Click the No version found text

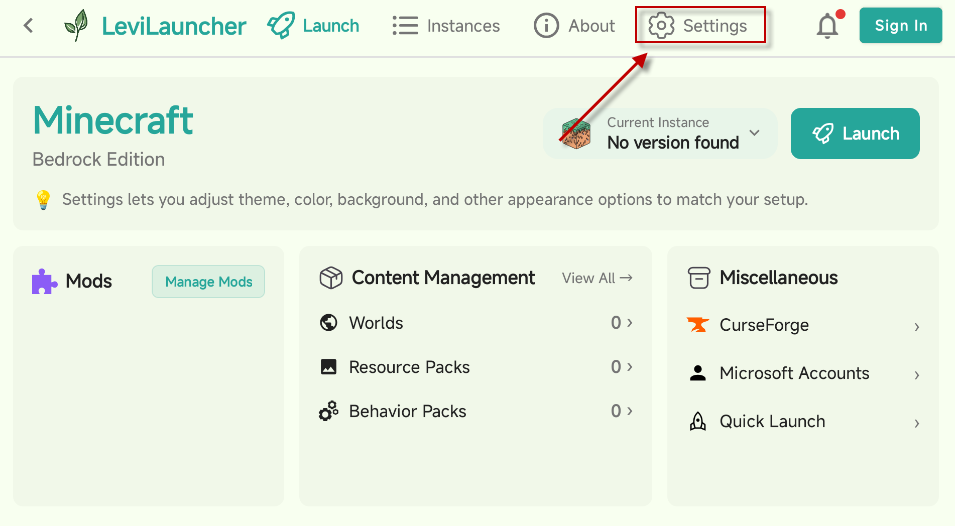click(x=673, y=142)
